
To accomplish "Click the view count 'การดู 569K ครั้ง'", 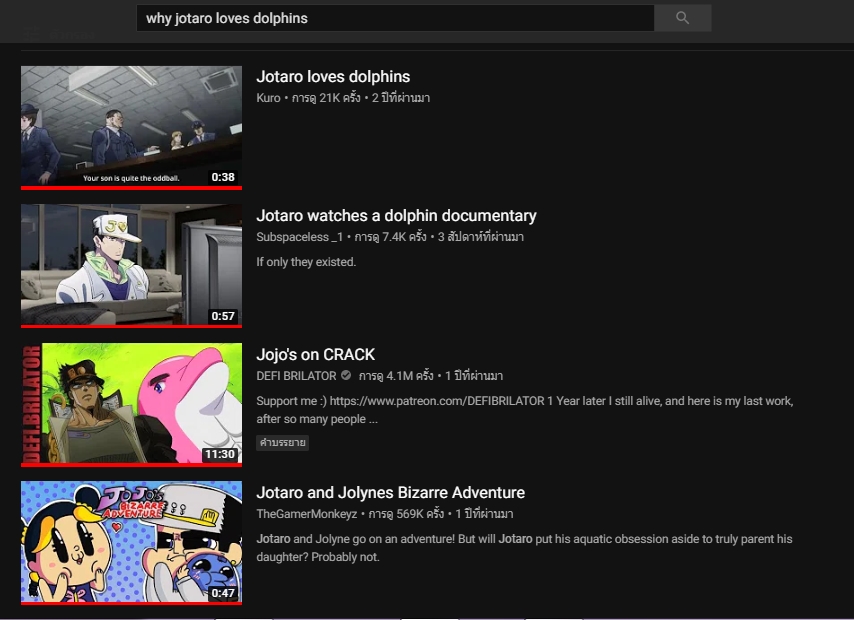I will coord(406,514).
